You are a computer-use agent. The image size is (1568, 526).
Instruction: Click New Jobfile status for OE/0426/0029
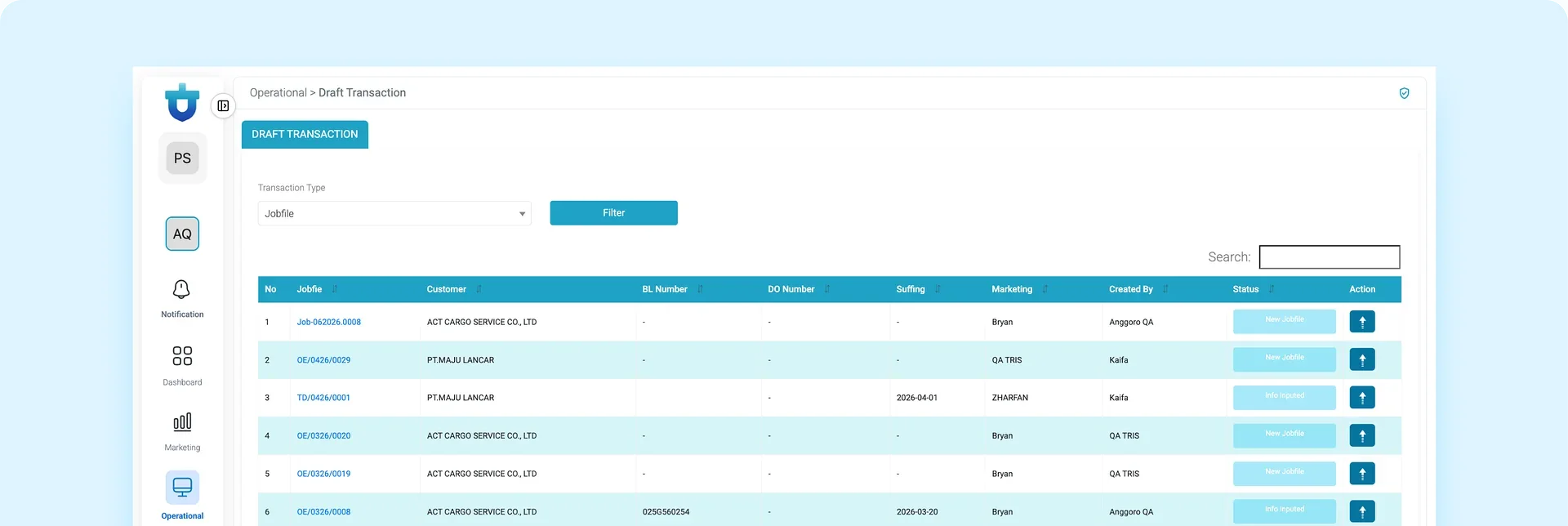pyautogui.click(x=1285, y=359)
